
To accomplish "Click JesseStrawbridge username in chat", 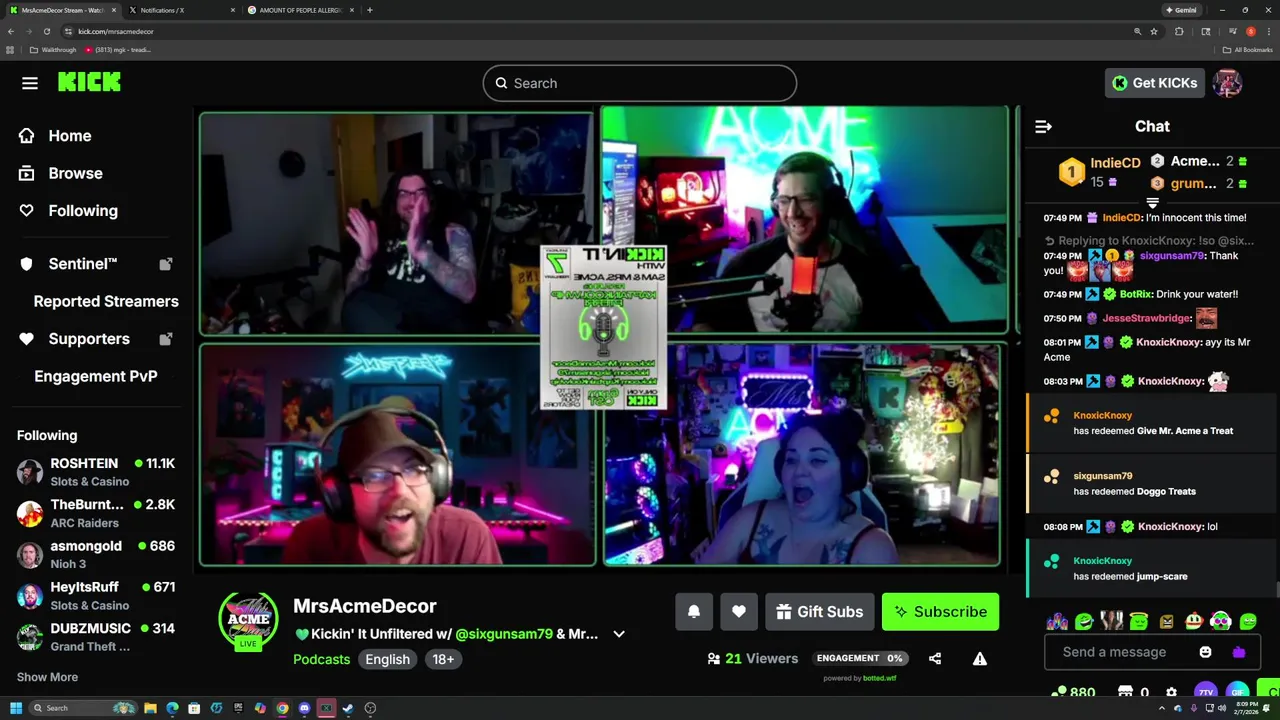I will click(1146, 318).
